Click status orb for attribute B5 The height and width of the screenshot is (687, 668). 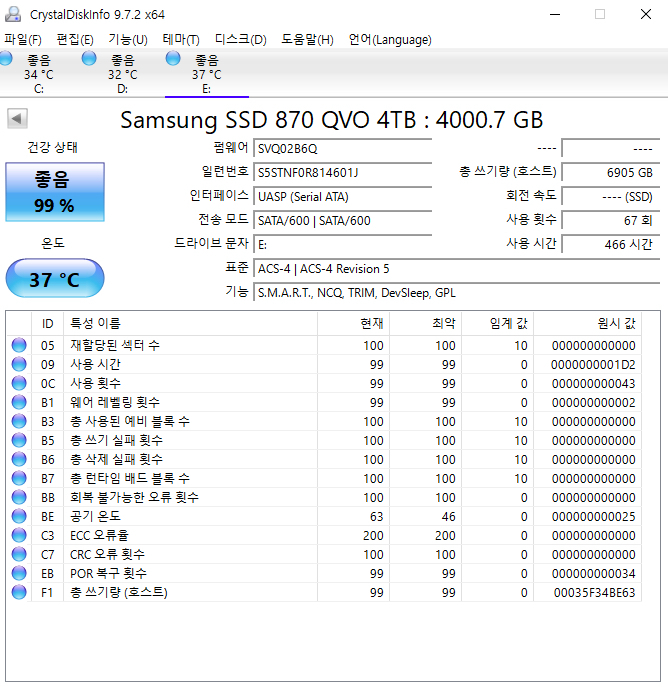tap(19, 440)
